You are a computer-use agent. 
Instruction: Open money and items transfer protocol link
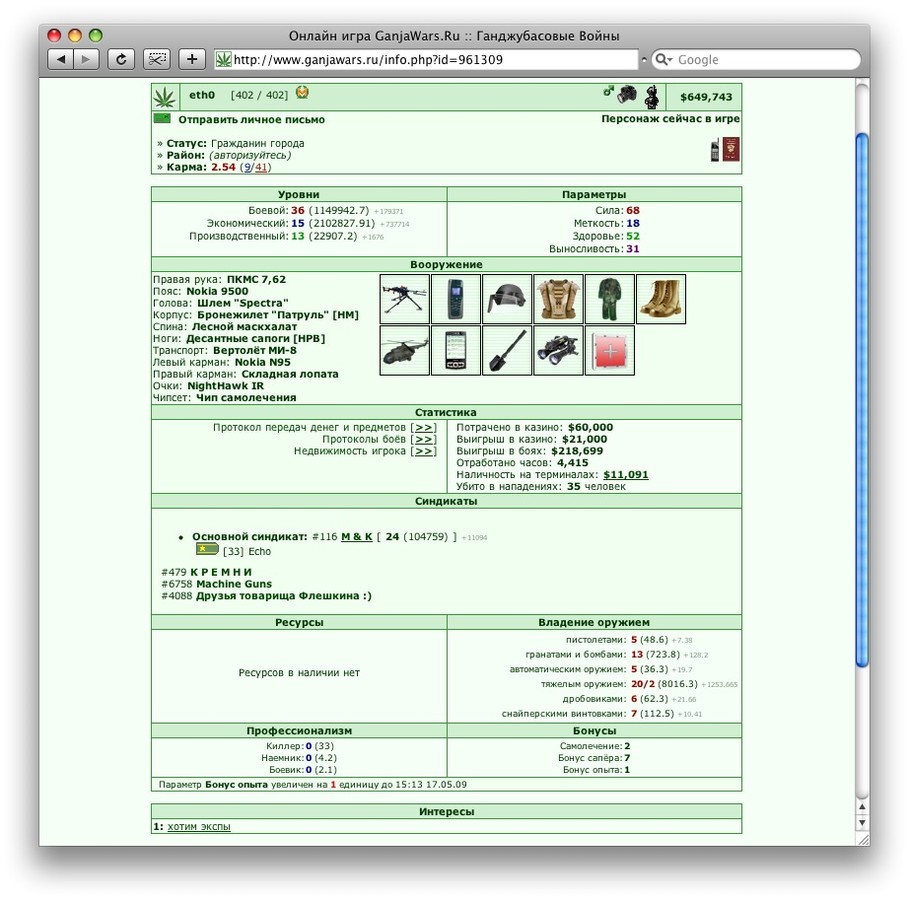[423, 427]
